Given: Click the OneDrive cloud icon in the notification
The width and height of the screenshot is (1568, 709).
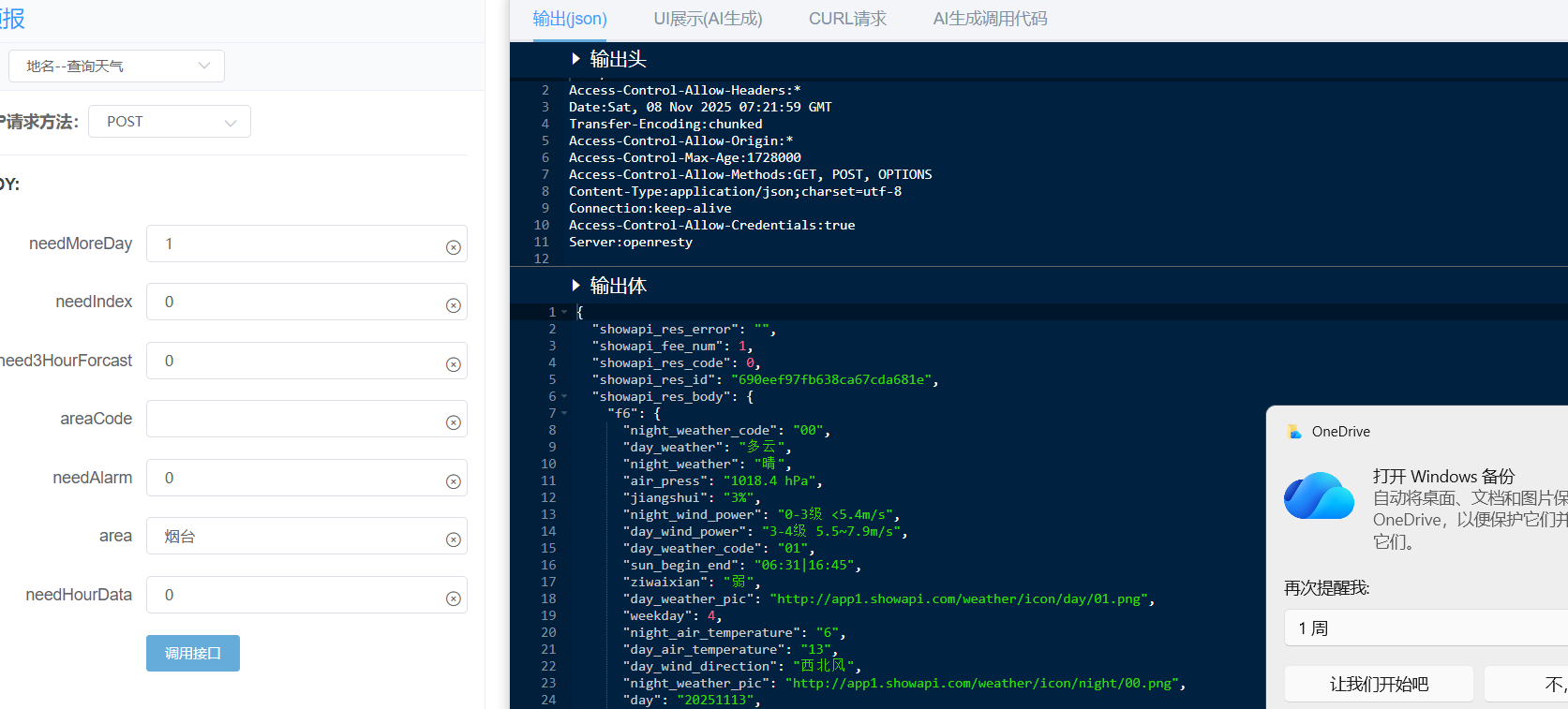Looking at the screenshot, I should coord(1319,495).
